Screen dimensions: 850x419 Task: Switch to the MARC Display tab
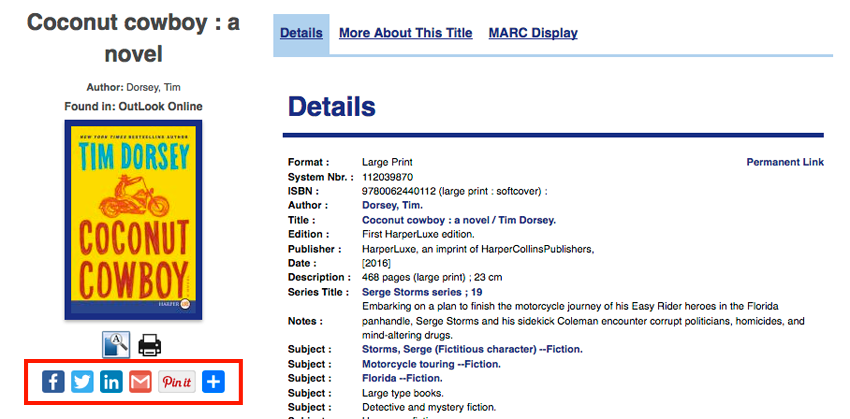click(x=533, y=33)
